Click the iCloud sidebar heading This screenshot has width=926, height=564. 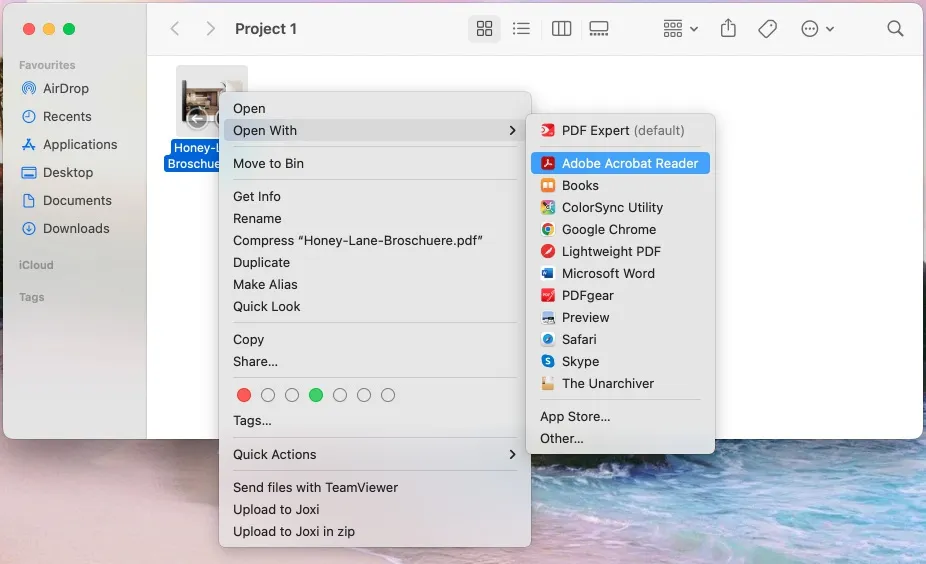click(36, 265)
